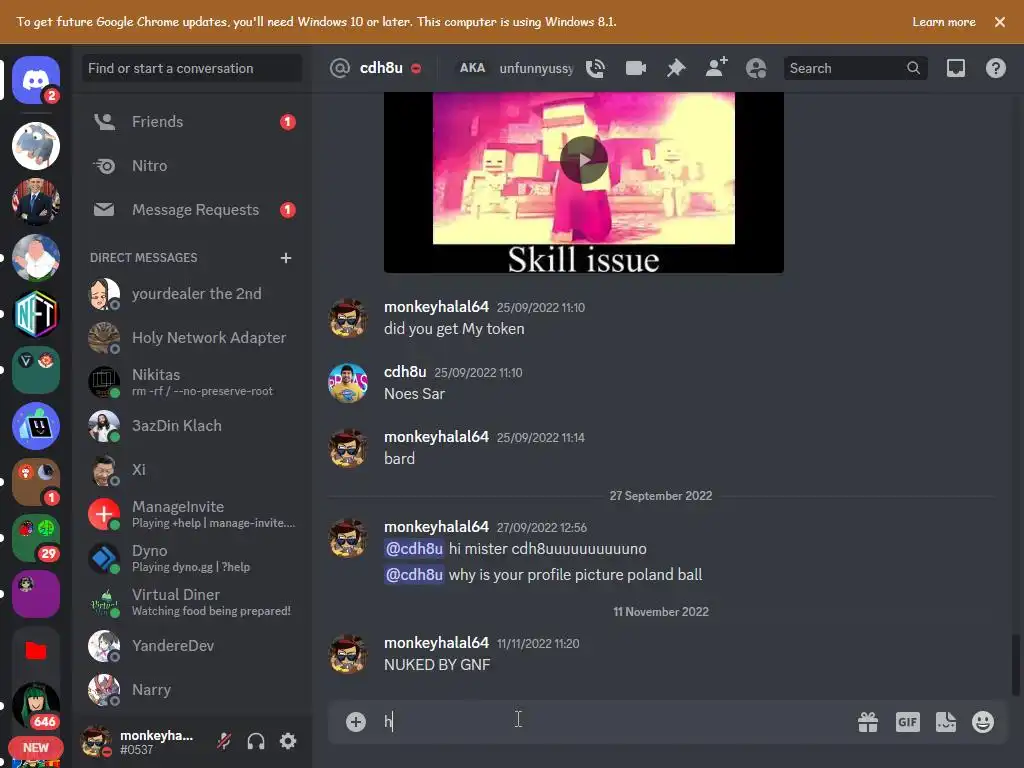Viewport: 1024px width, 768px height.
Task: Open DM with Narry
Action: pos(192,690)
